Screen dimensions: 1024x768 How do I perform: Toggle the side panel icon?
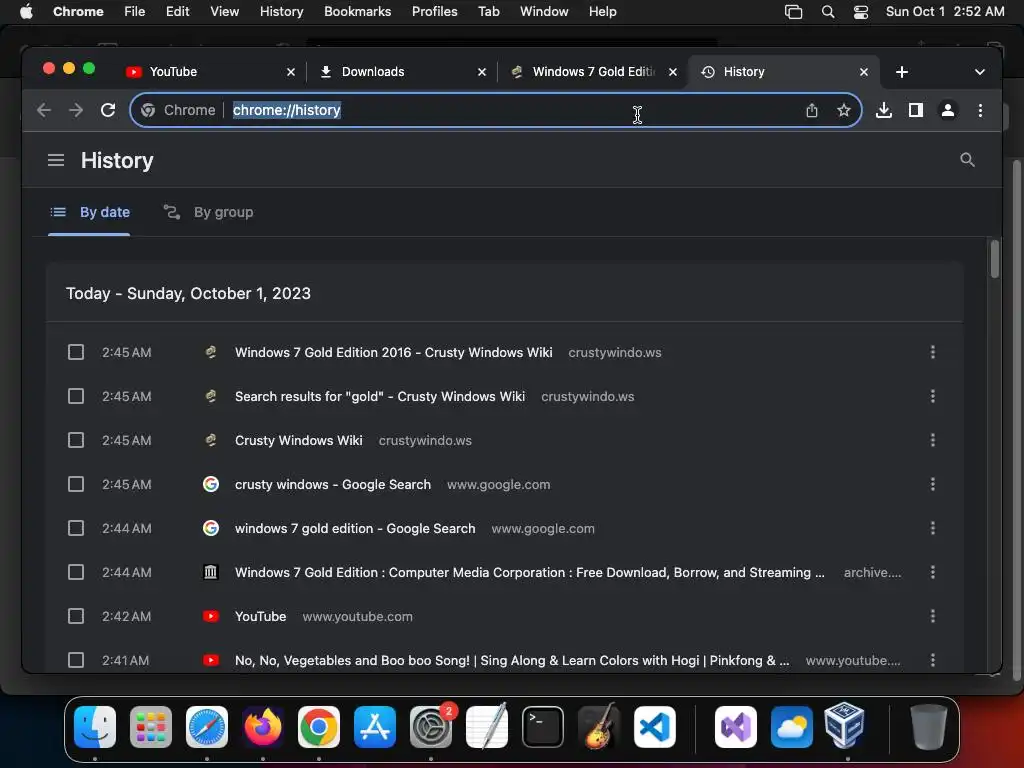pos(916,110)
